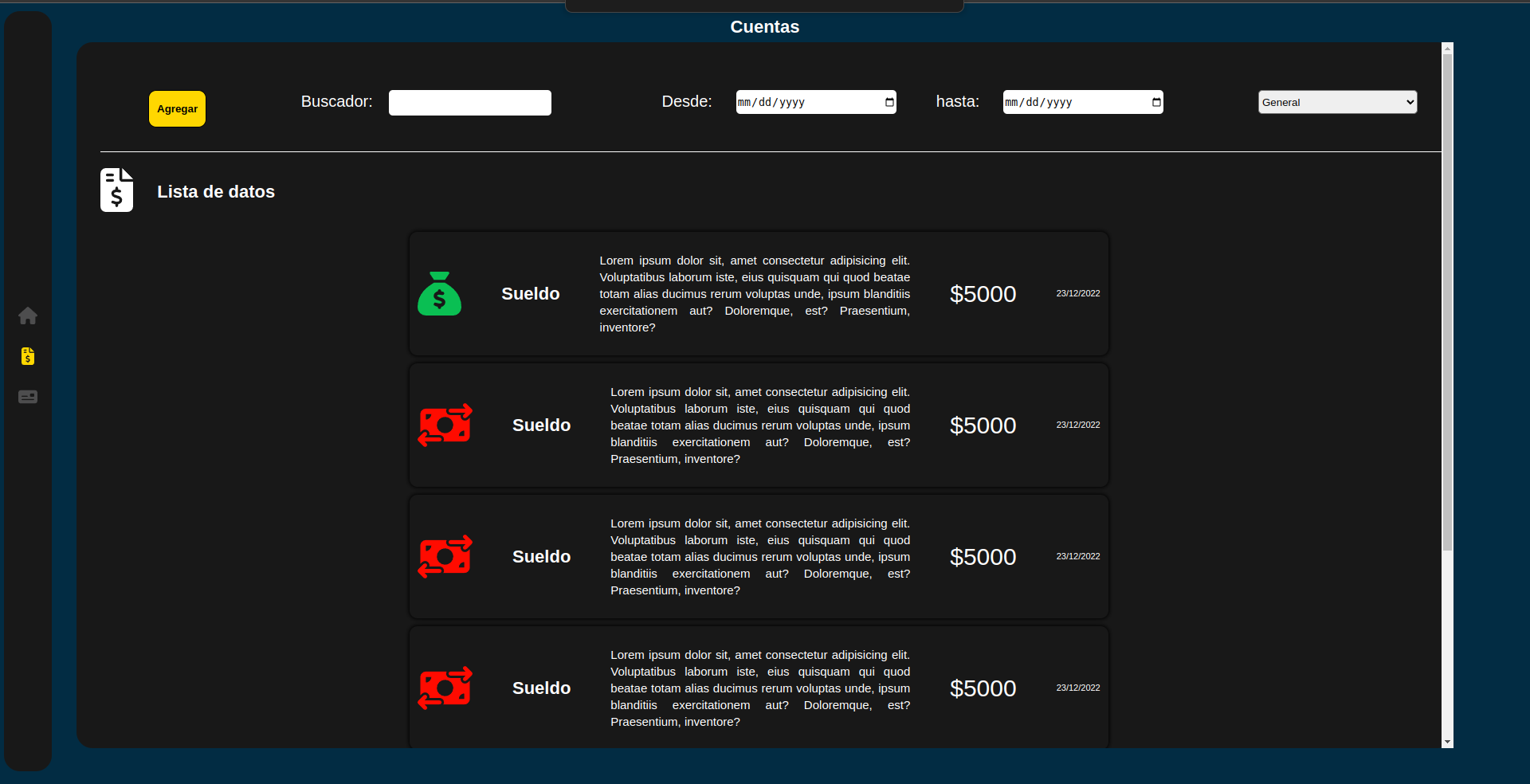Click the red money transfer icon on second Sueldo entry
The image size is (1530, 784).
point(445,425)
